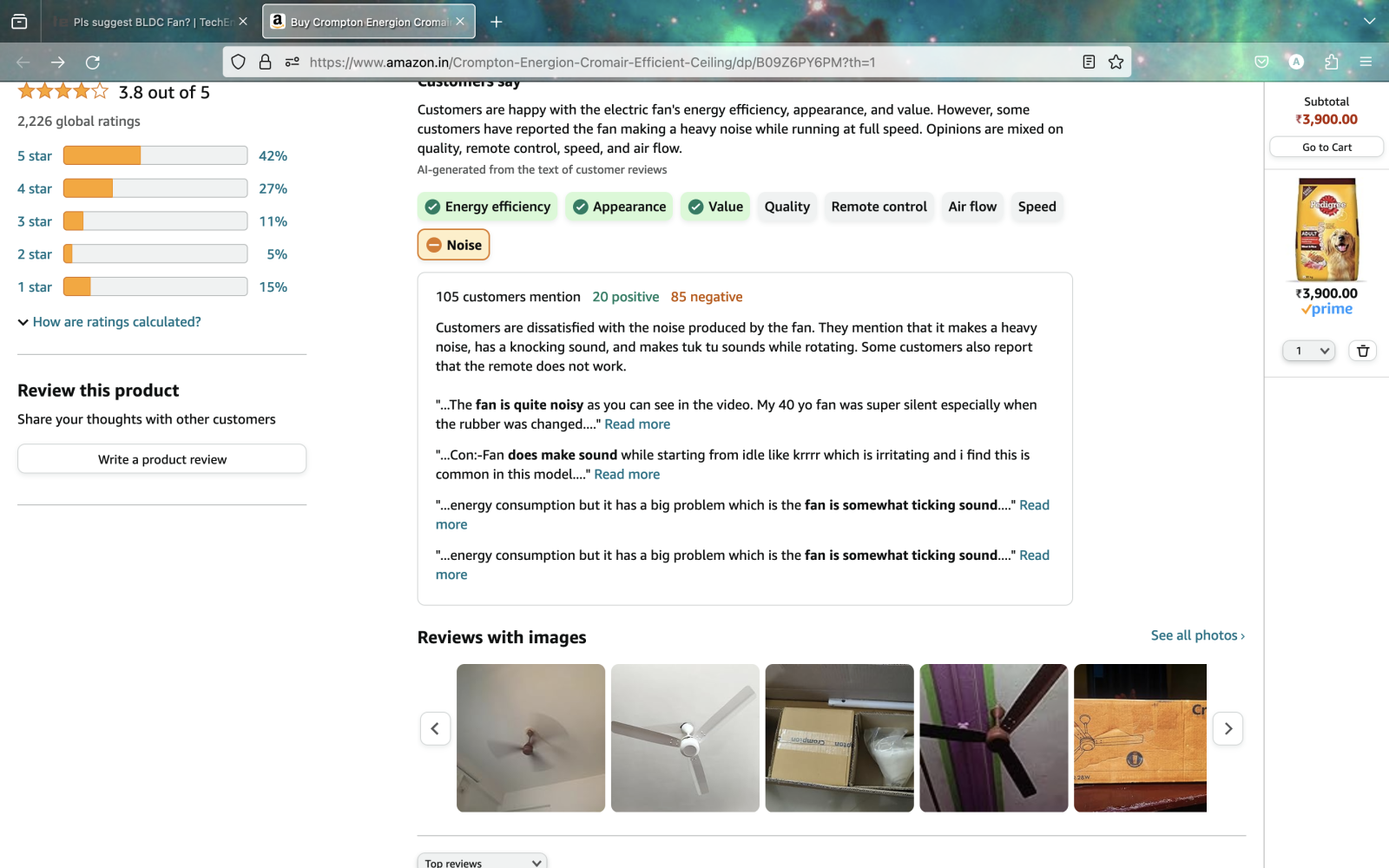Select the Speed review chip
The width and height of the screenshot is (1389, 868).
[1037, 207]
